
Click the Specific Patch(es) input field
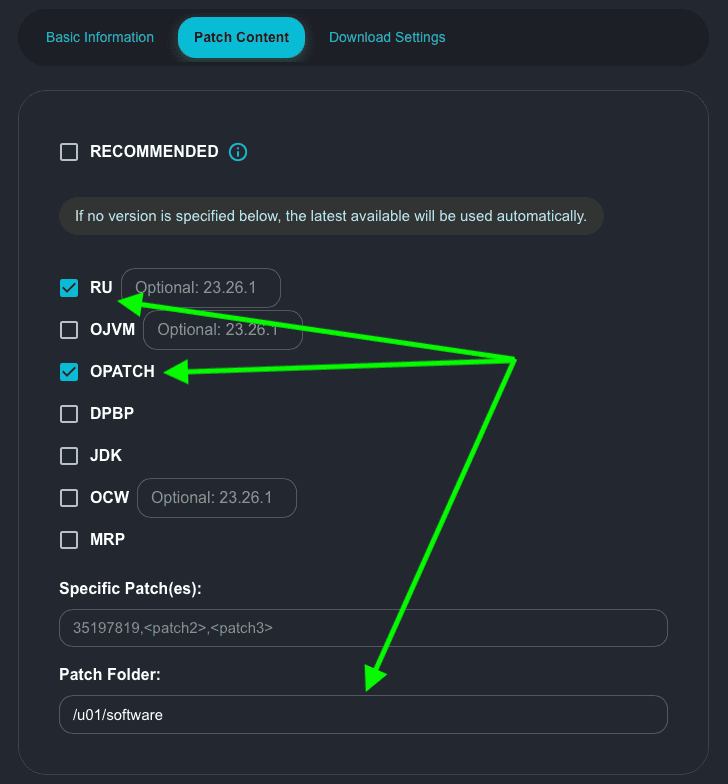tap(363, 628)
